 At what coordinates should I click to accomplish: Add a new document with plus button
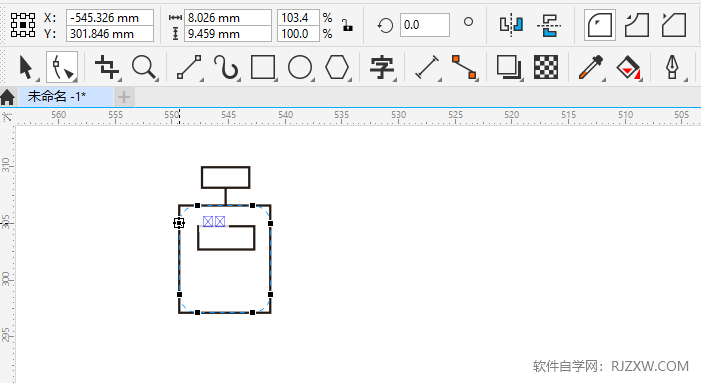click(x=124, y=97)
